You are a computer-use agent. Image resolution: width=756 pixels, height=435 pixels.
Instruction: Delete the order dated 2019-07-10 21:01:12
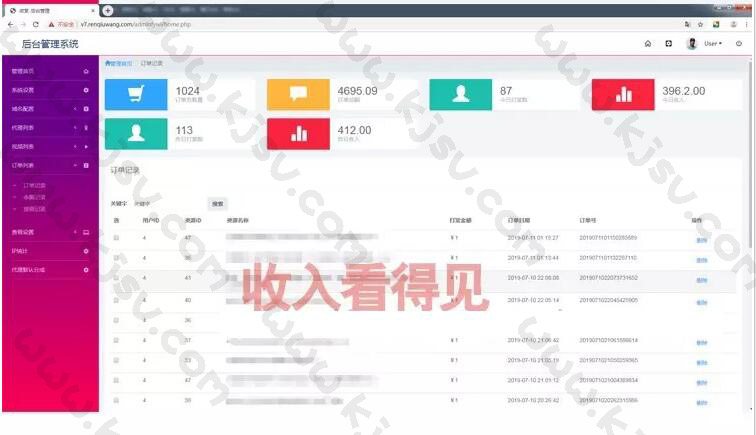(702, 383)
